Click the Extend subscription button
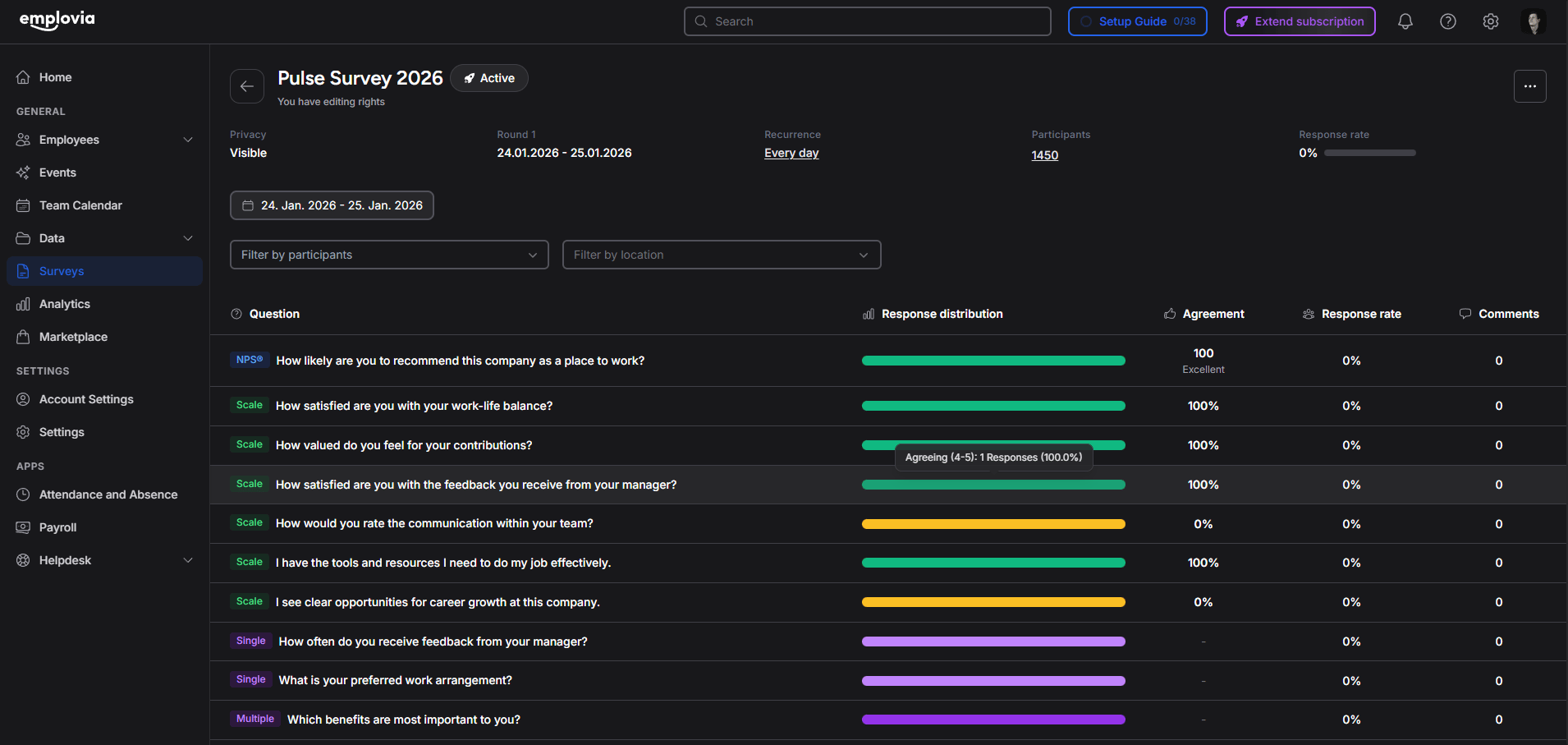 coord(1300,21)
